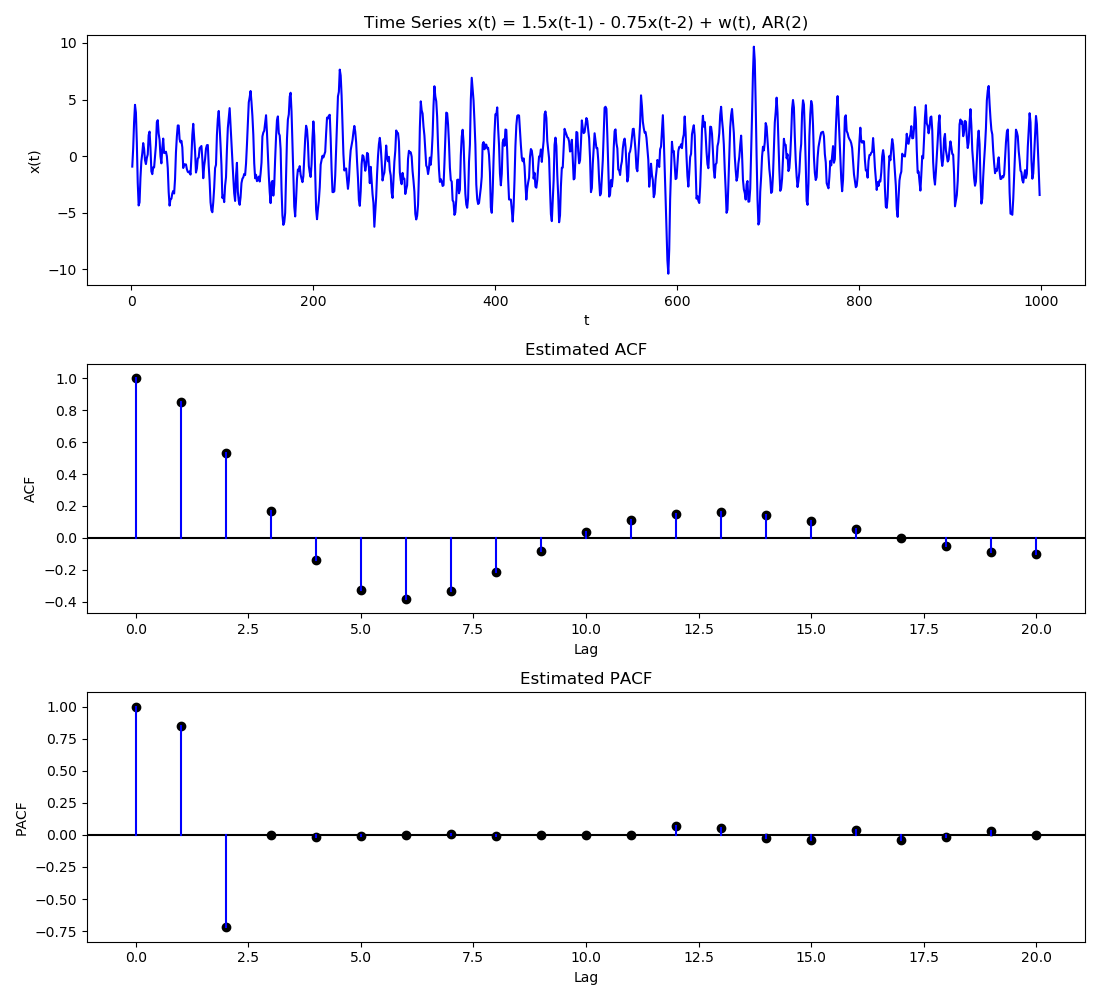1100x1000 pixels.
Task: Click the 'Lag' label under the ACF plot
Action: [x=586, y=649]
